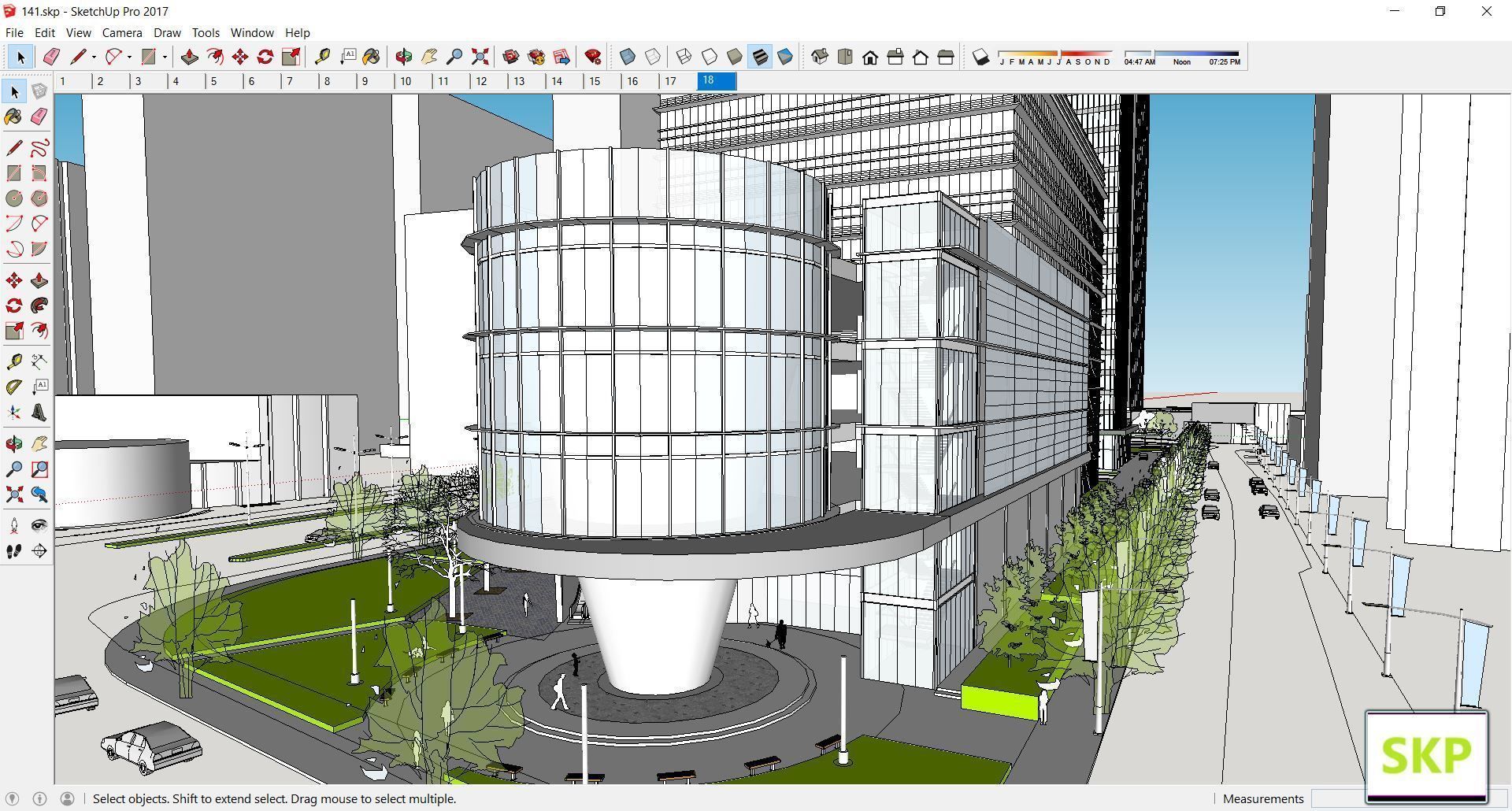
Task: Select the Walk footprints tool
Action: point(14,551)
